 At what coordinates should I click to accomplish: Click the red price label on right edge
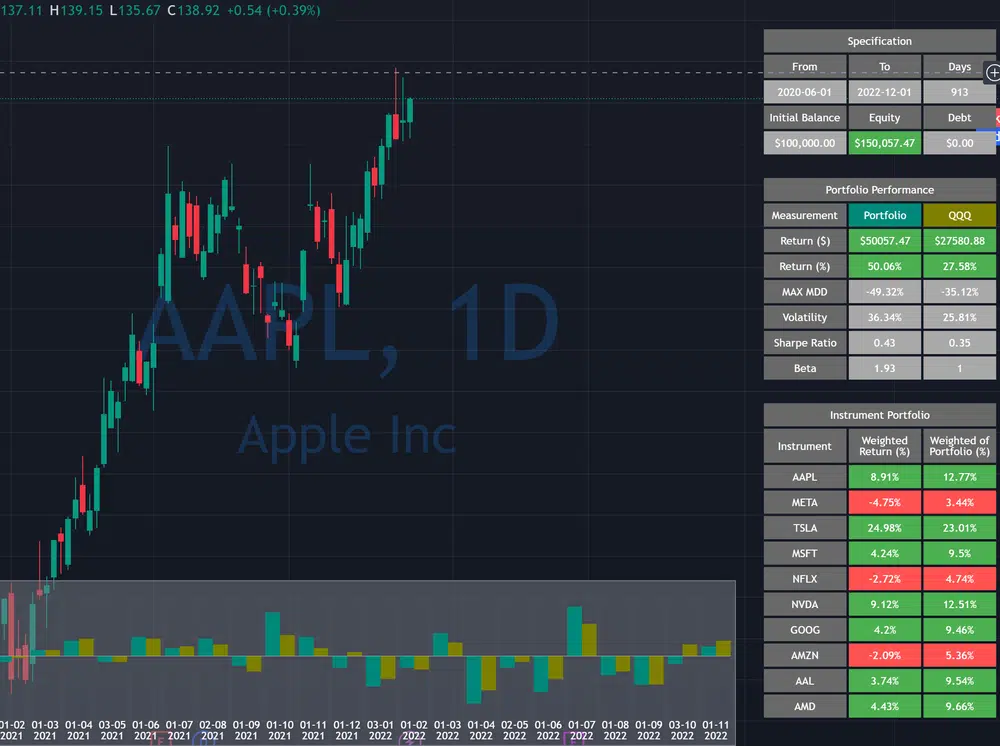point(996,119)
